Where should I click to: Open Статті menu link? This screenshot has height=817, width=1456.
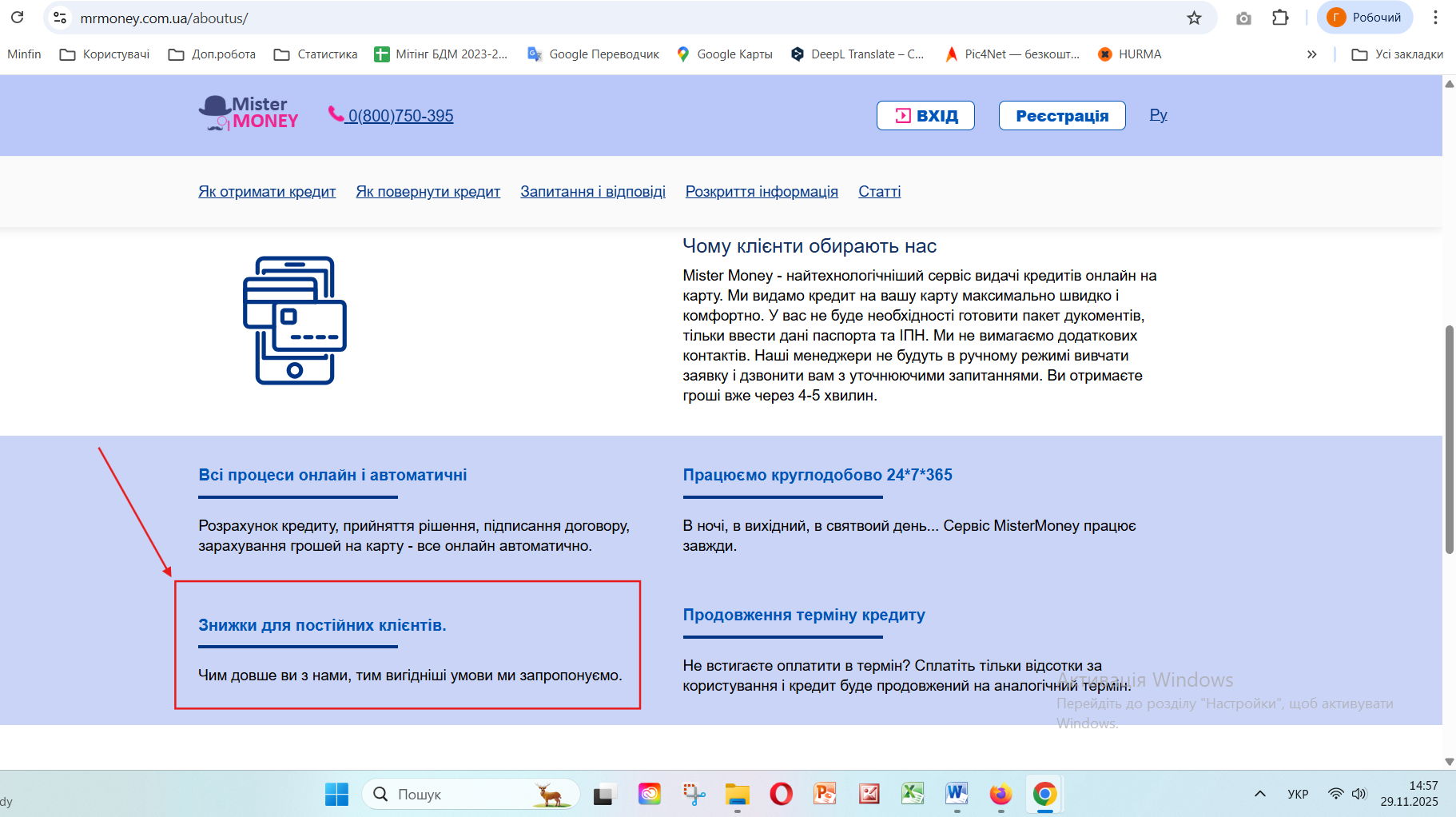point(880,191)
